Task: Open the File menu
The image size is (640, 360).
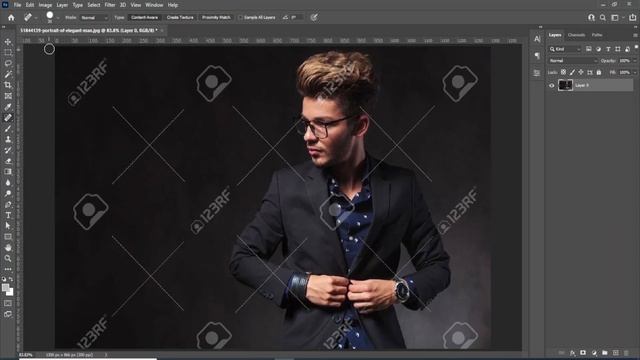Action: click(x=17, y=5)
